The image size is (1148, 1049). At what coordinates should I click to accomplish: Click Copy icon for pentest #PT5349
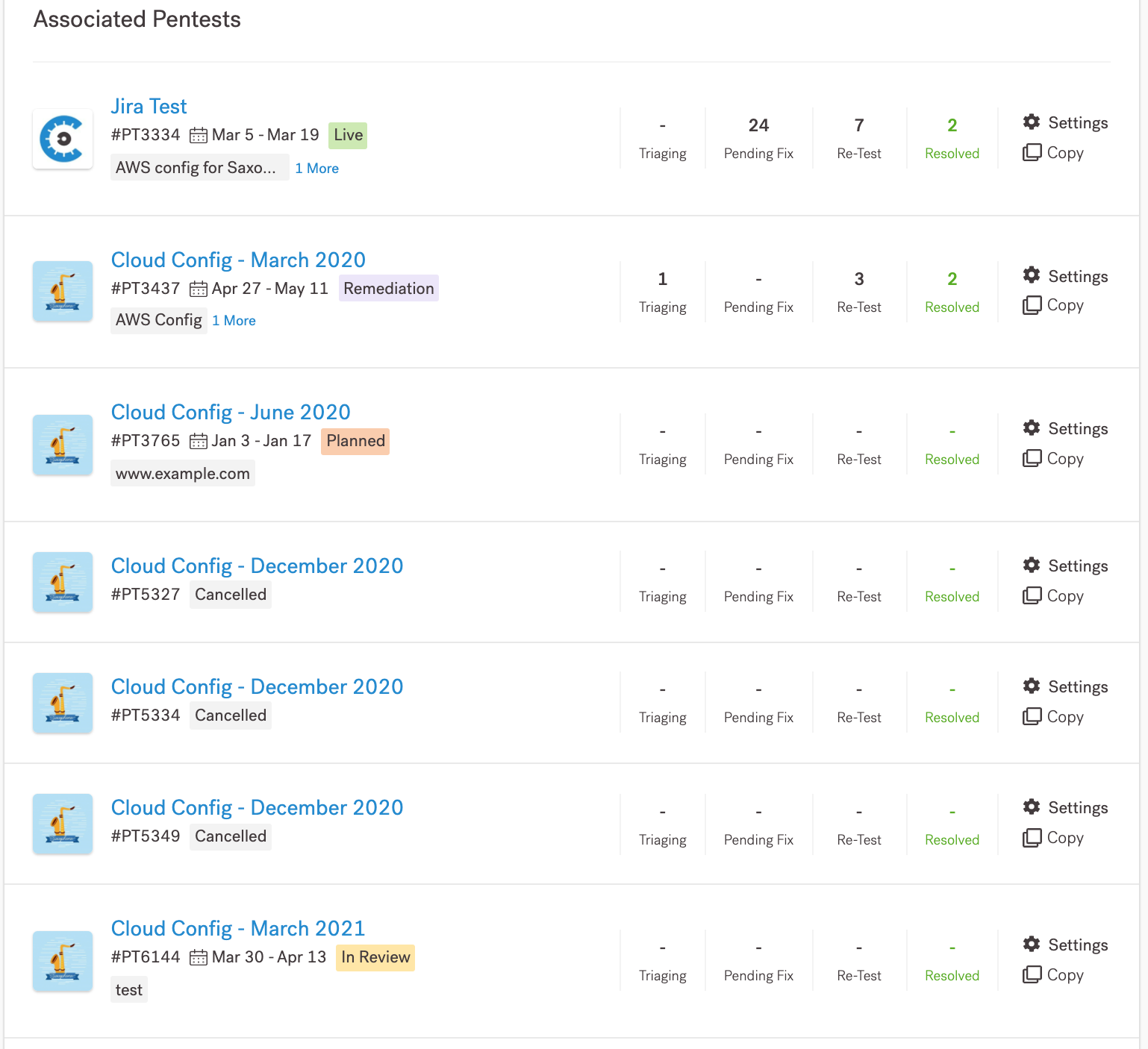1032,837
